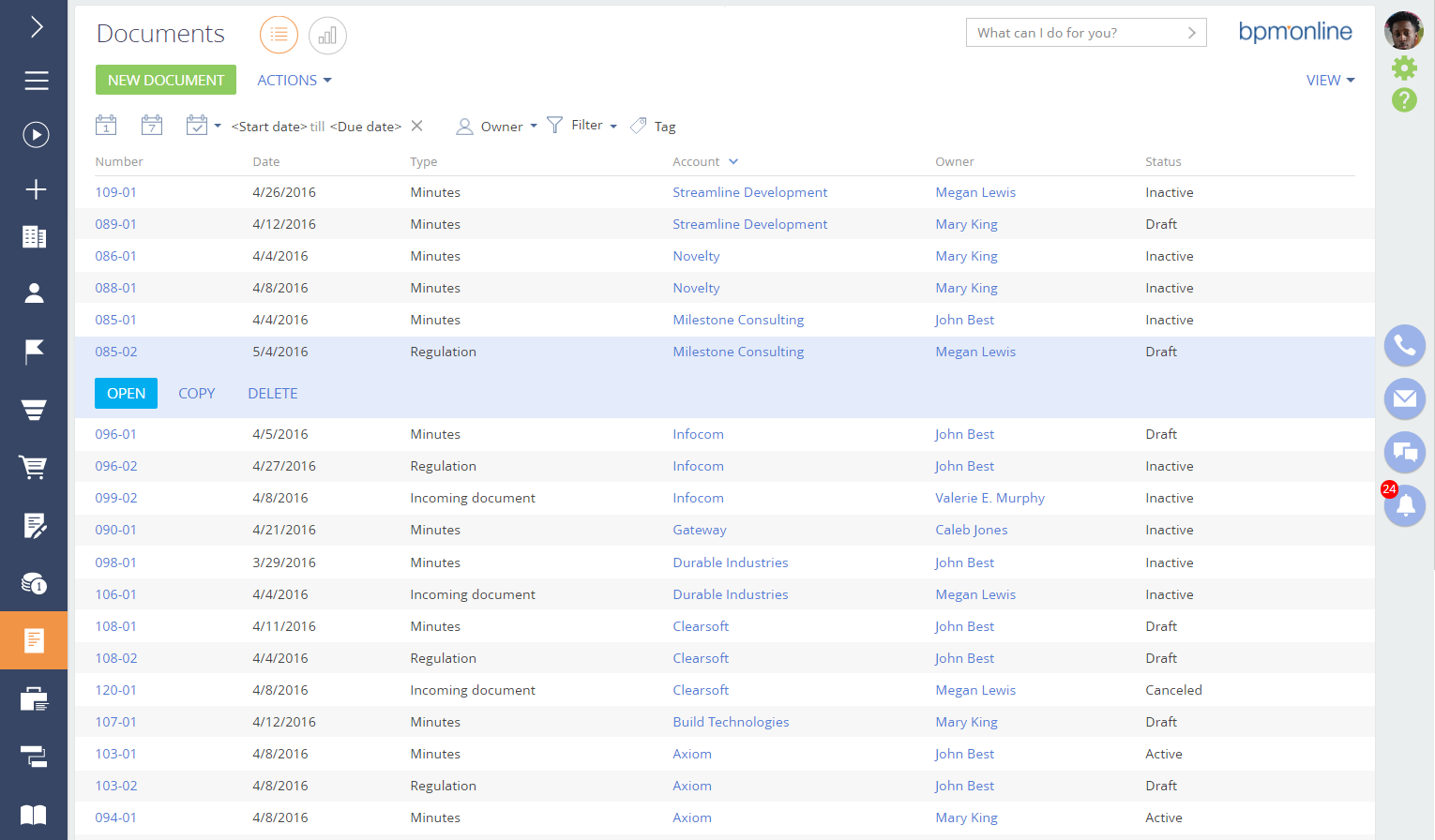Viewport: 1435px width, 840px height.
Task: Expand the collapsed left sidebar
Action: pos(36,27)
